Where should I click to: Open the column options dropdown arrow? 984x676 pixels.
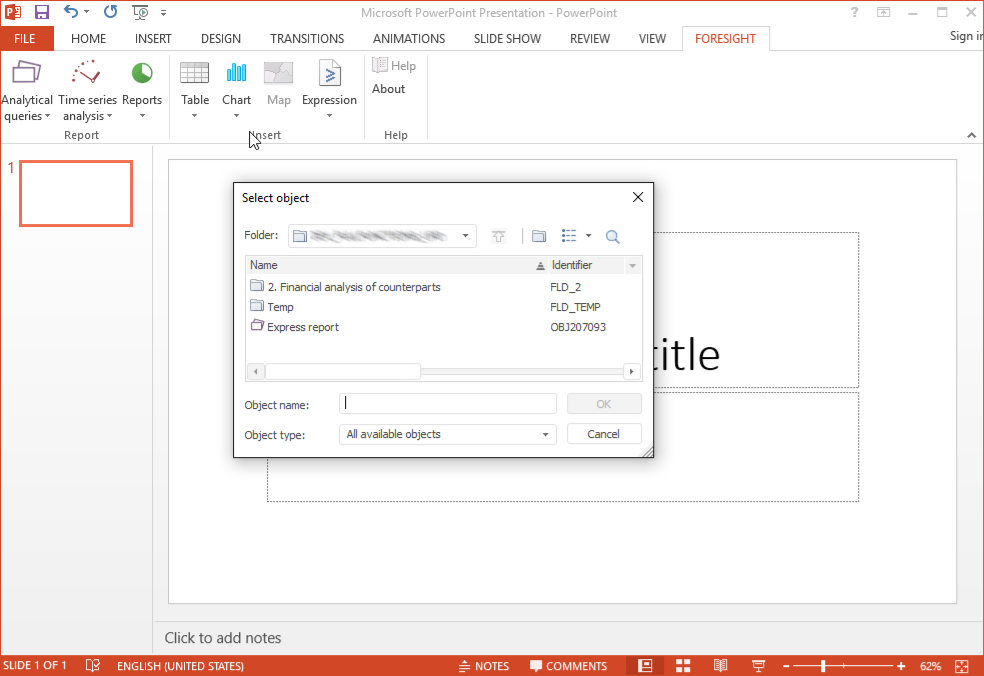[633, 266]
